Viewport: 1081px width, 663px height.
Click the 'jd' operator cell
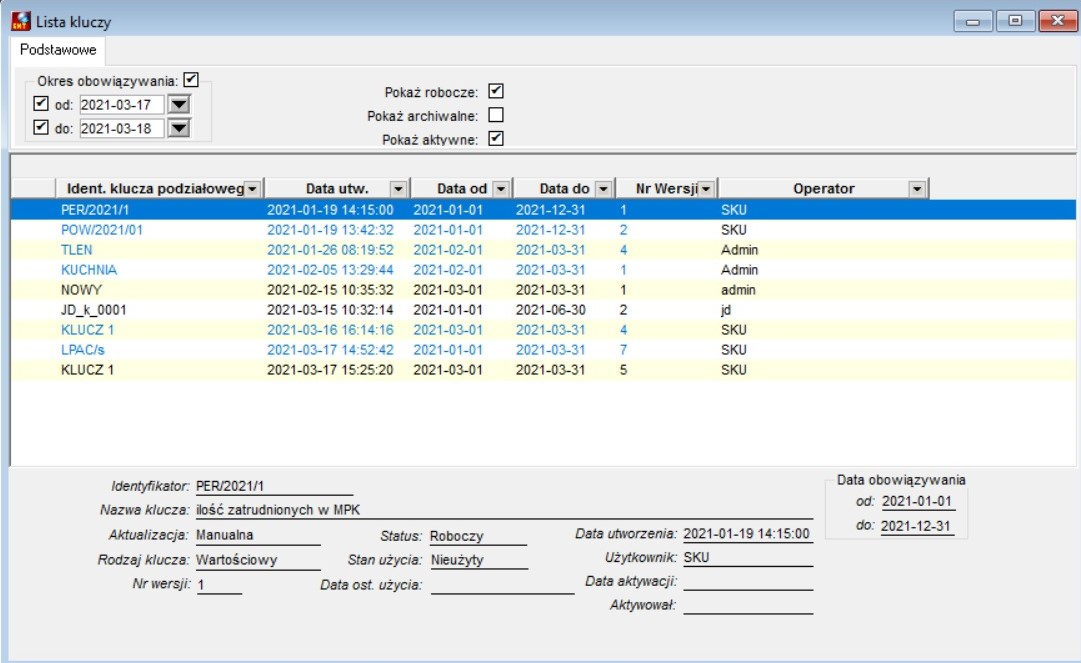[x=726, y=310]
